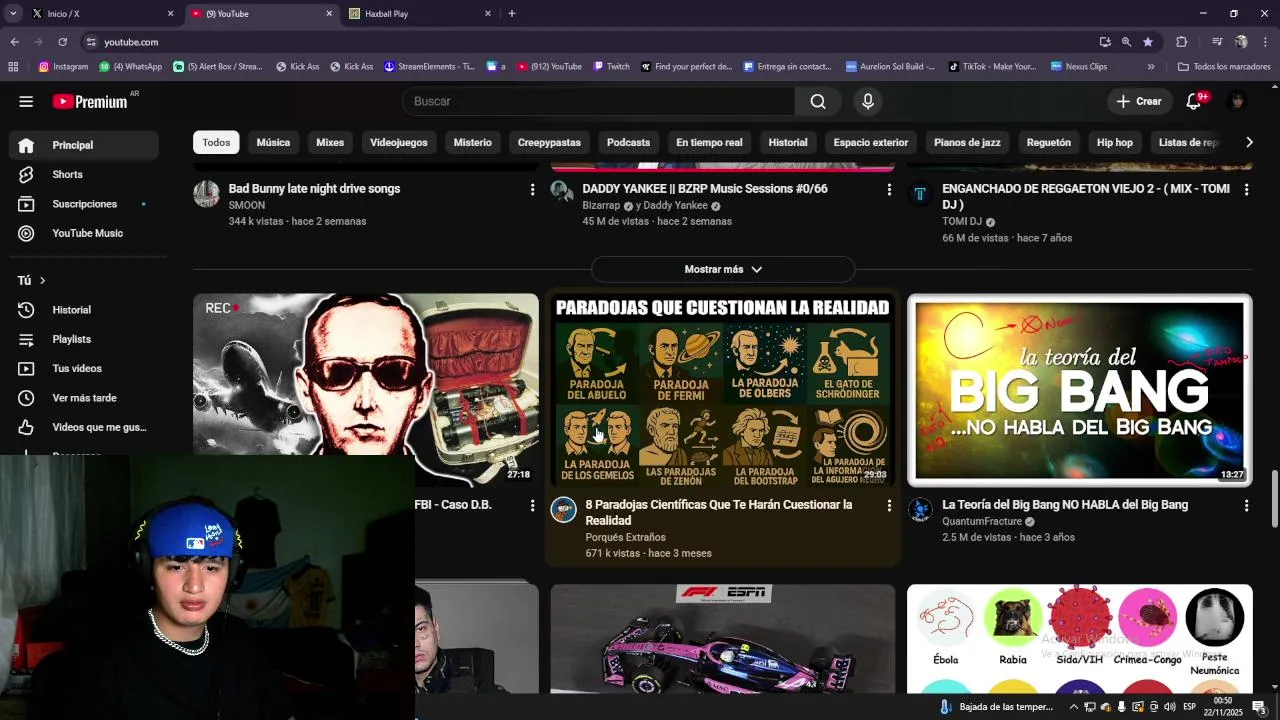Open the StreamElements bookmark
The height and width of the screenshot is (720, 1280).
pos(429,67)
